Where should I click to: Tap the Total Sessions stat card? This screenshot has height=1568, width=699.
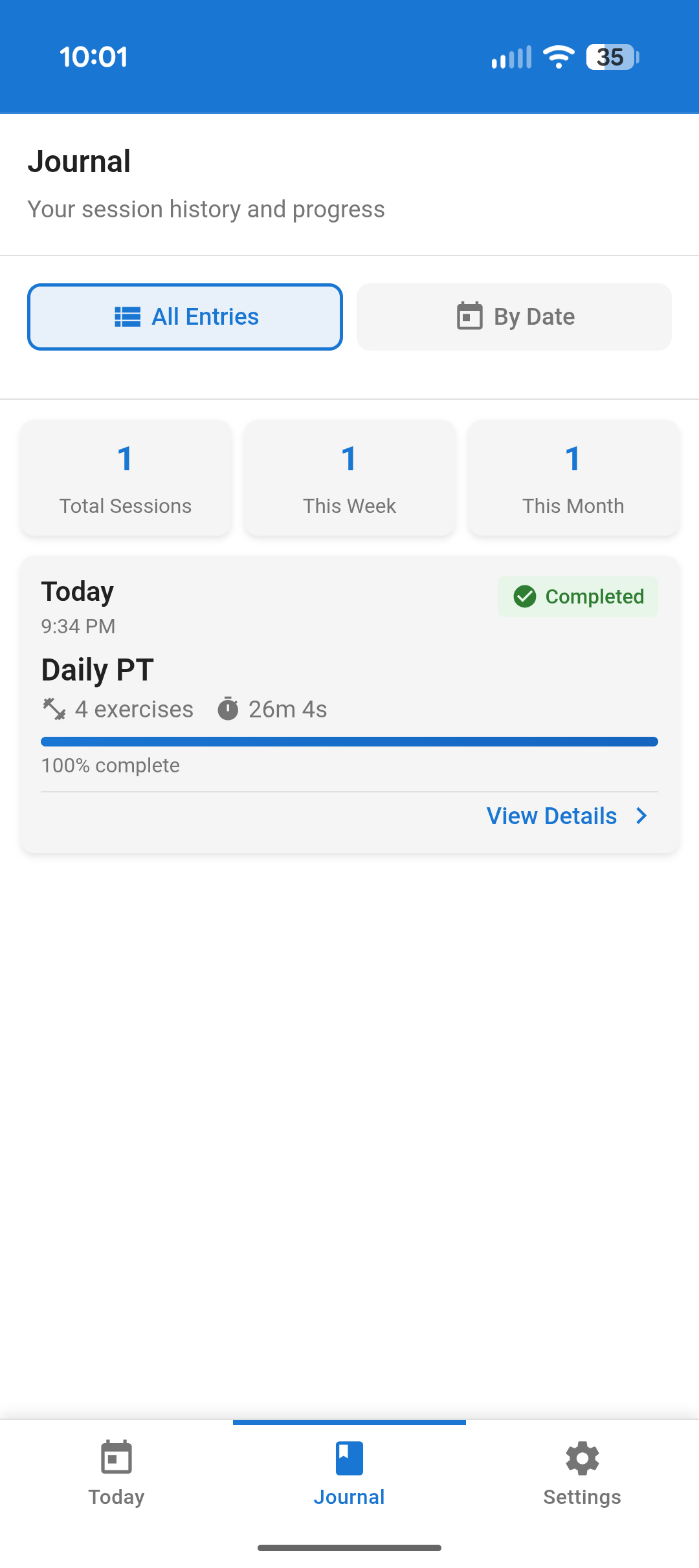click(126, 478)
